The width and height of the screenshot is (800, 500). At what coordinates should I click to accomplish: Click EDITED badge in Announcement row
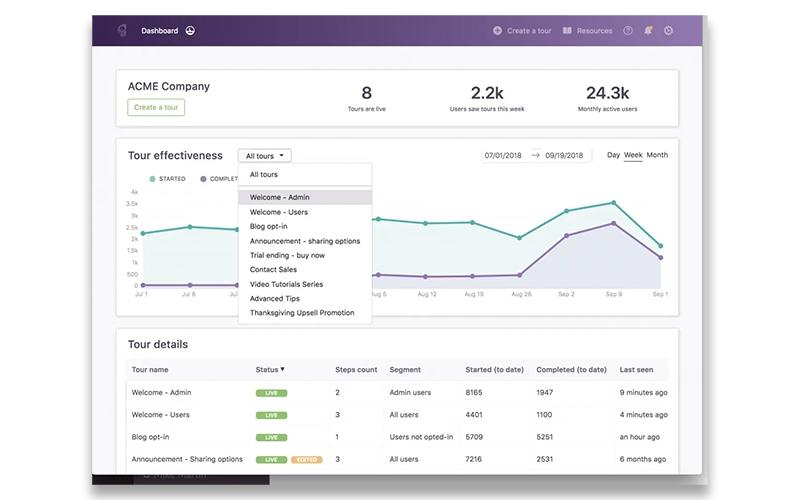tap(307, 460)
